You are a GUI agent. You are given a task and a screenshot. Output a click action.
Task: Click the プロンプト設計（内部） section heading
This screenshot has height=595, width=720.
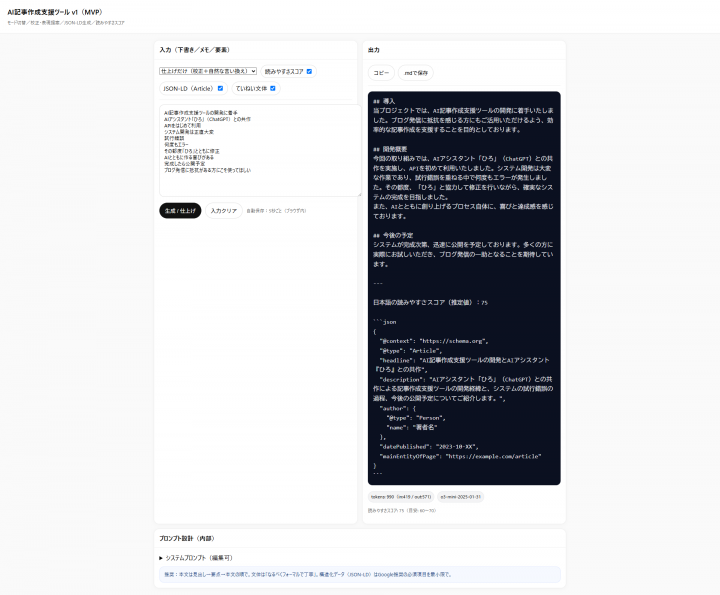coord(186,538)
